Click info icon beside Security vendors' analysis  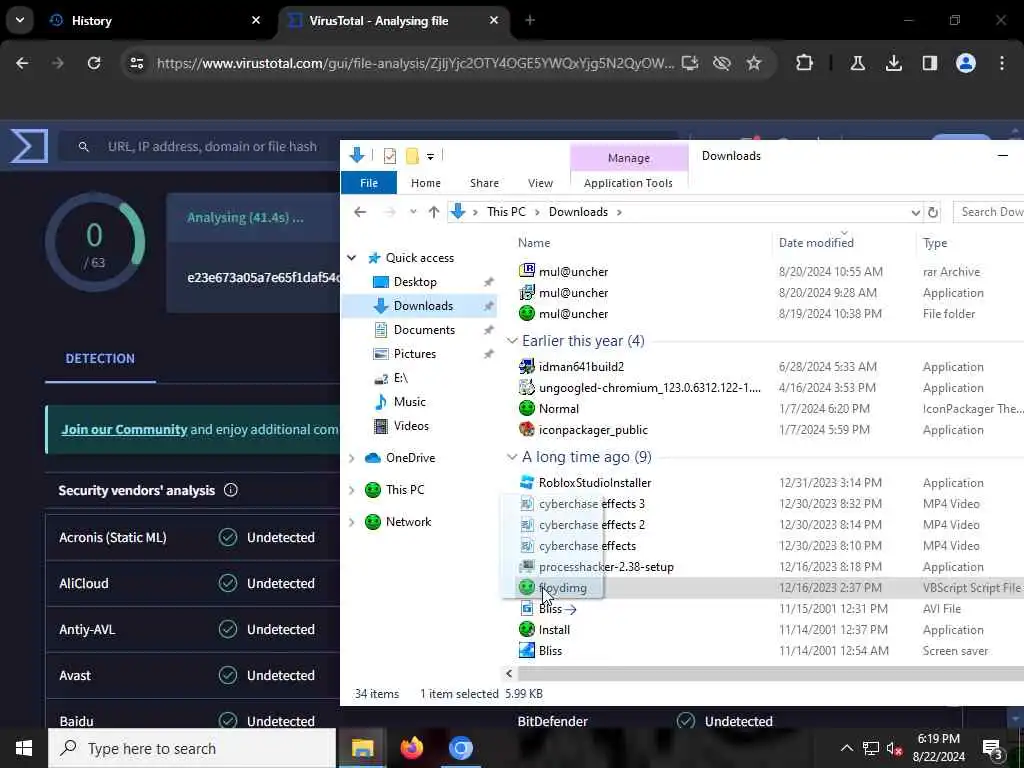click(231, 490)
